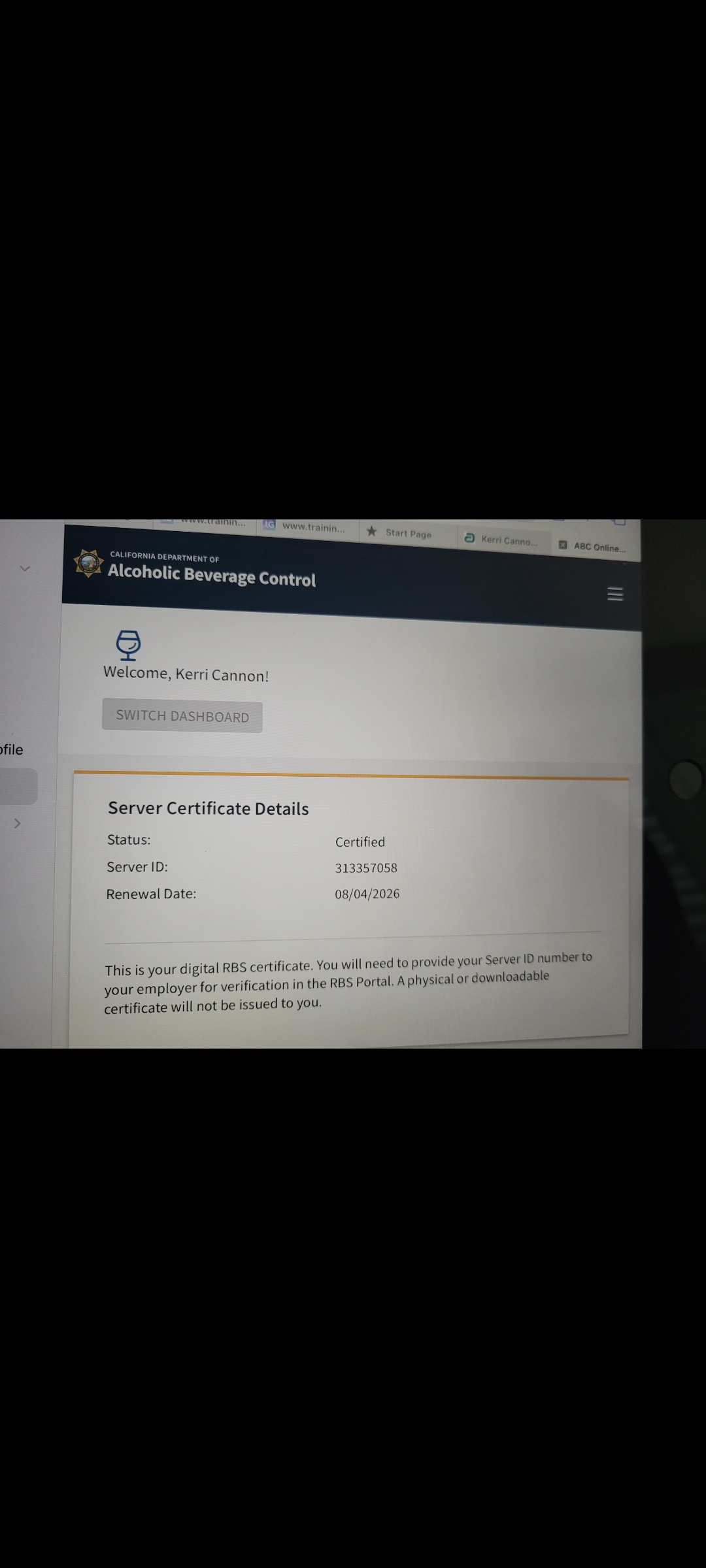Screen dimensions: 706x1568
Task: Open the Kerri Canno browser tab
Action: tap(509, 541)
